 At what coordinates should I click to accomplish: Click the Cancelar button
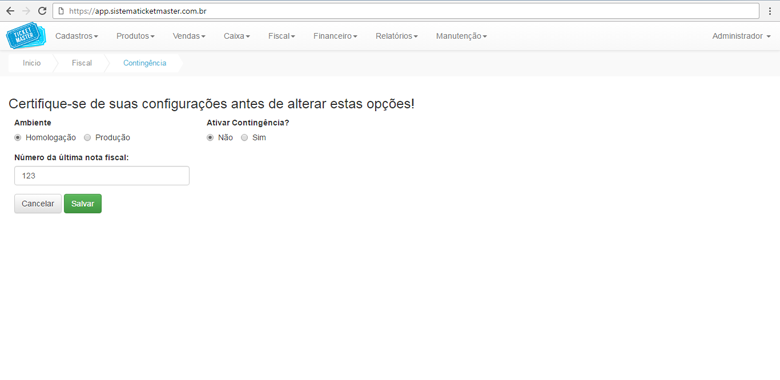[x=38, y=204]
